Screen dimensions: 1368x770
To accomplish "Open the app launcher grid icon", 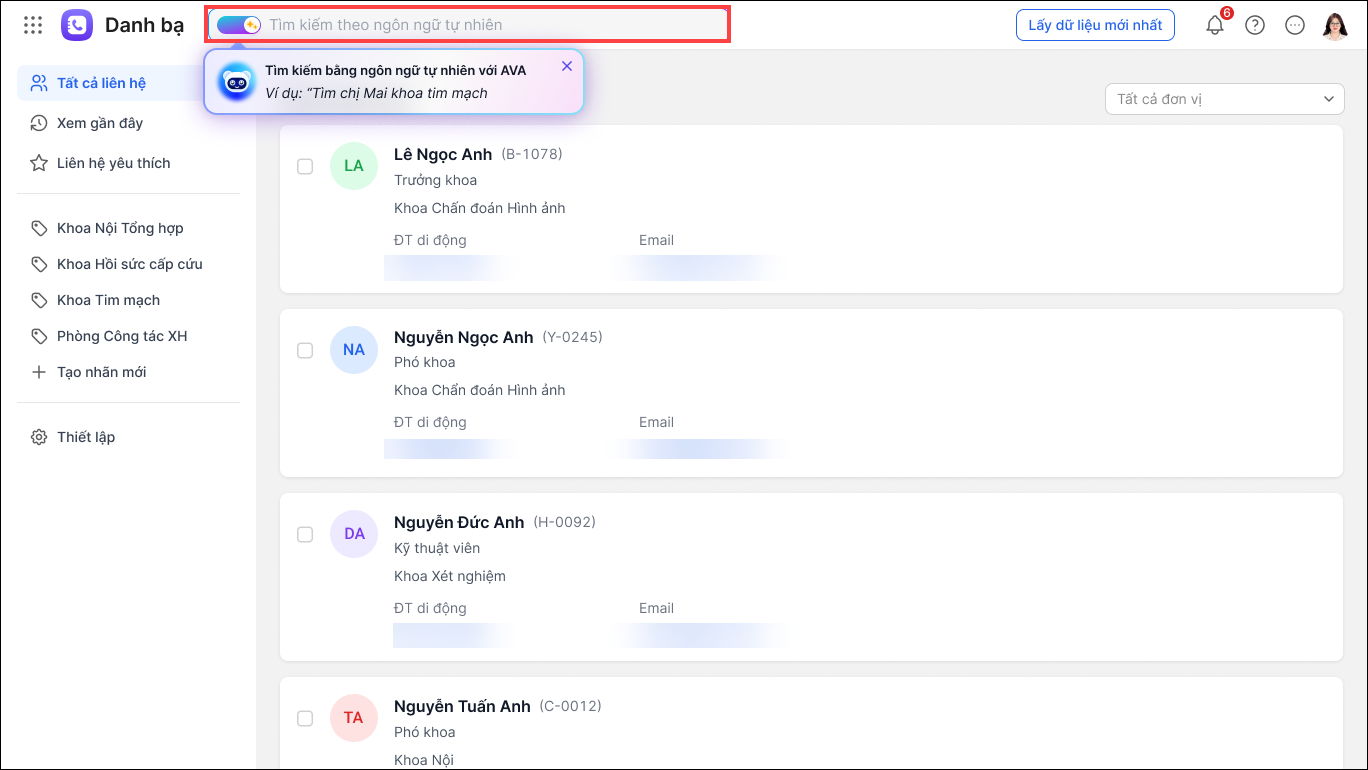I will point(33,25).
